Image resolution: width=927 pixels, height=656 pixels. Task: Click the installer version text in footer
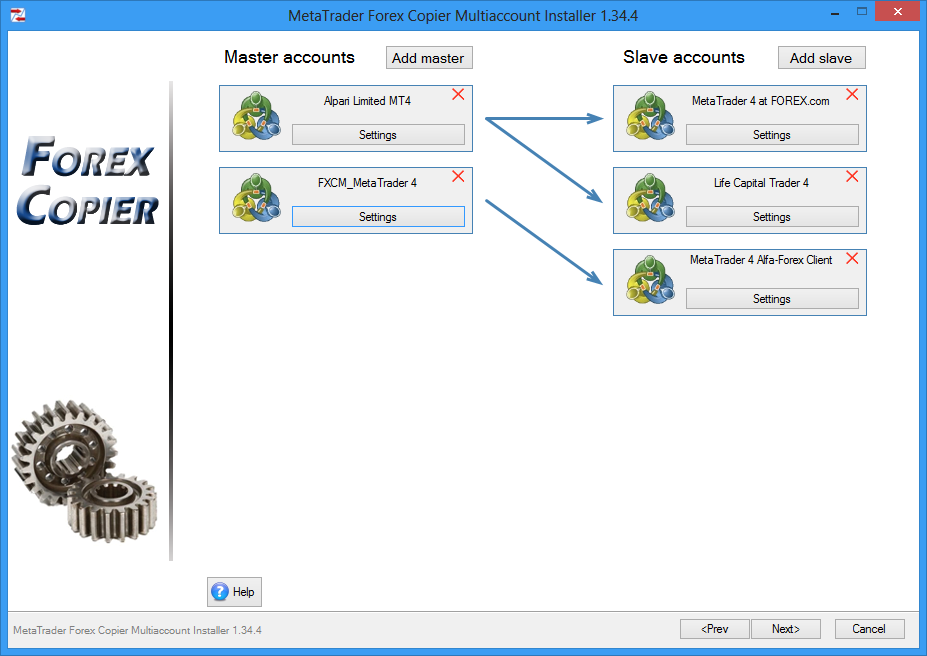point(137,630)
